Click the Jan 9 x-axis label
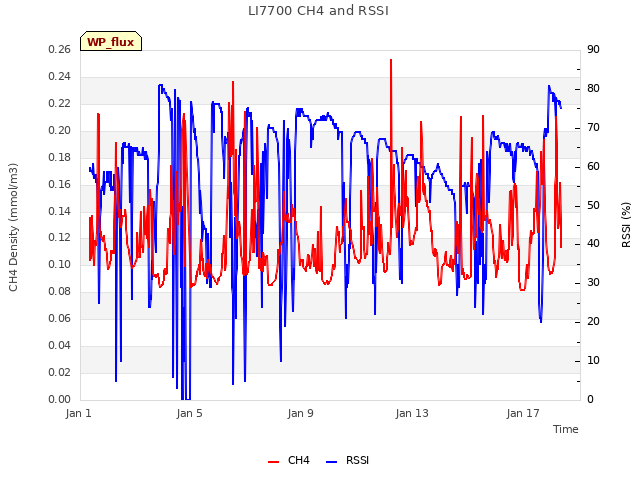This screenshot has height=480, width=640. pyautogui.click(x=300, y=413)
